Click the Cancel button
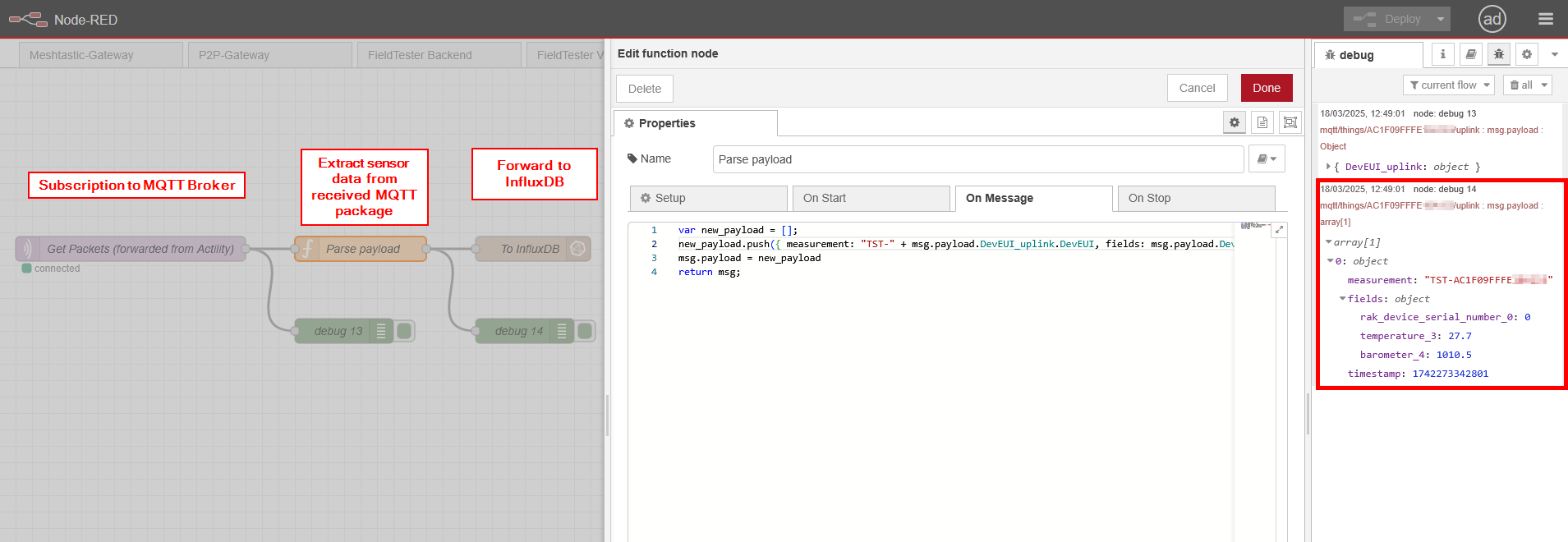 tap(1197, 88)
